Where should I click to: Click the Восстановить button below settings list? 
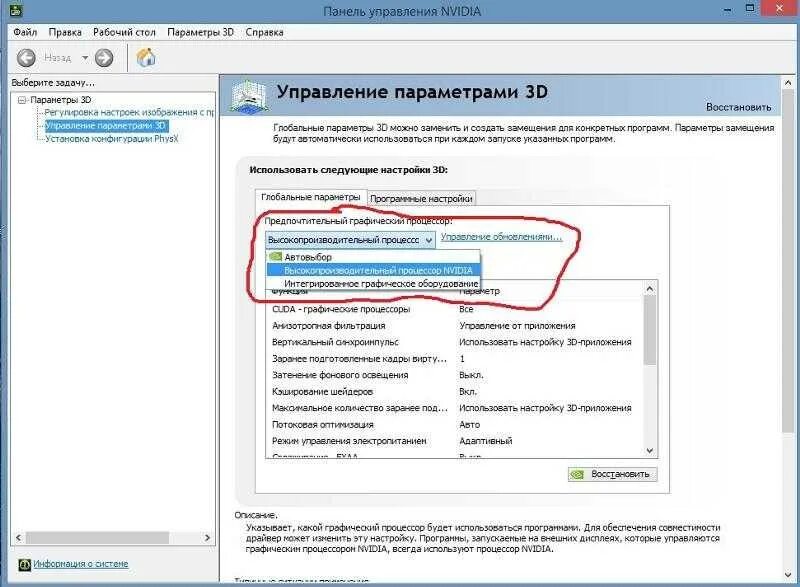[x=612, y=474]
